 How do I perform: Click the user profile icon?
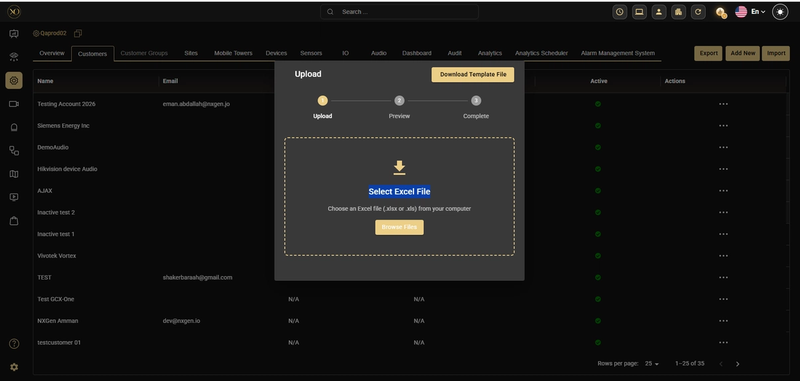(x=659, y=12)
